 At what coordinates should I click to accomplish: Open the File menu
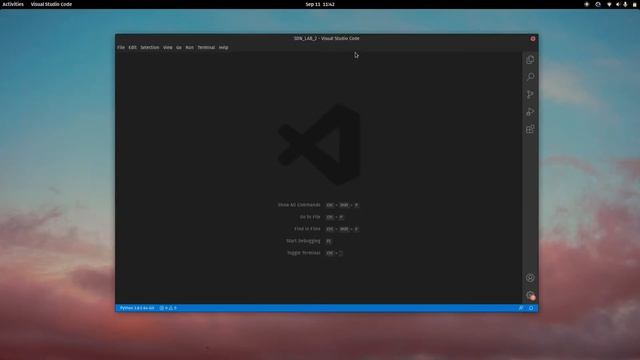tap(121, 47)
